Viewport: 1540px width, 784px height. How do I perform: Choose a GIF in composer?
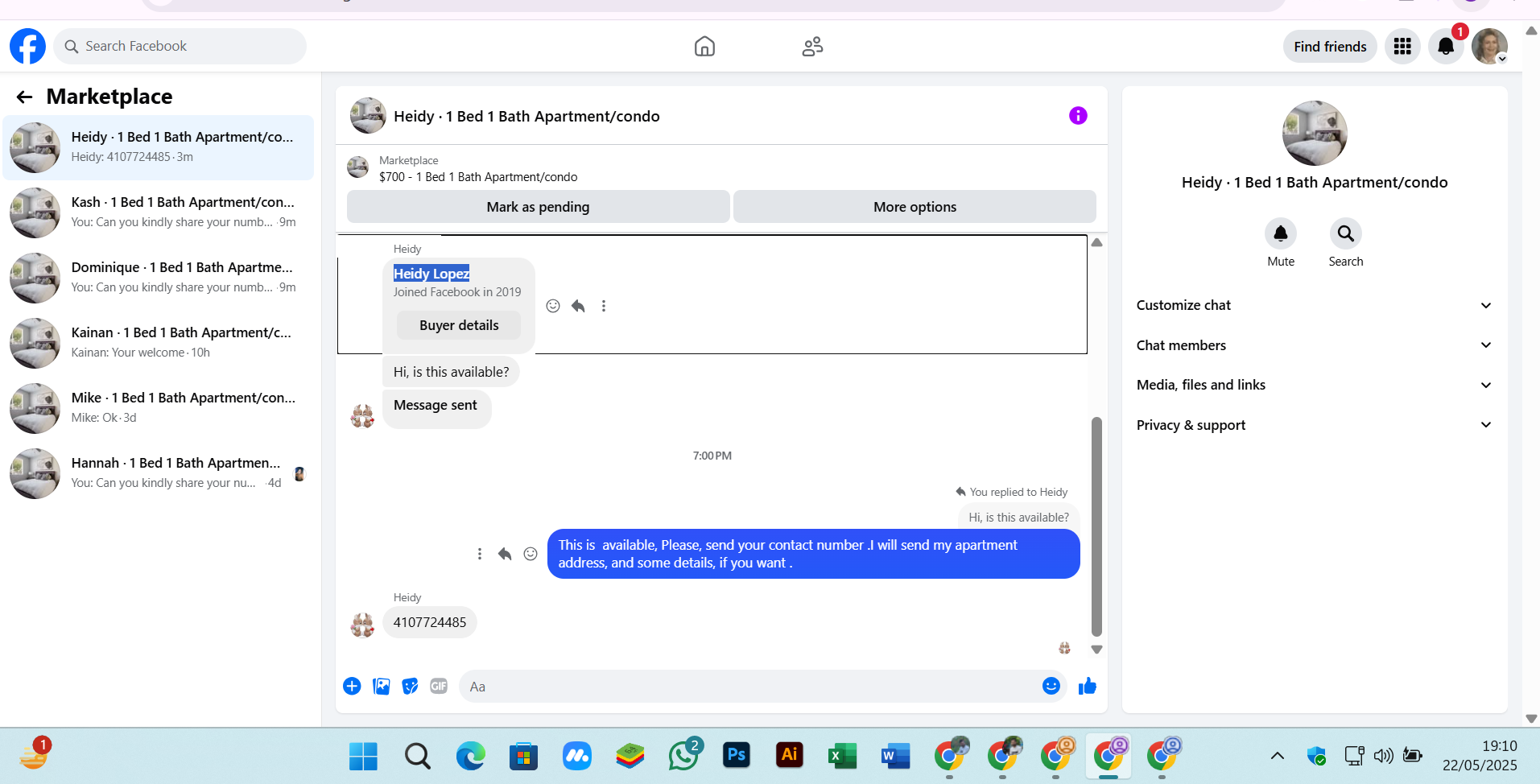tap(439, 686)
